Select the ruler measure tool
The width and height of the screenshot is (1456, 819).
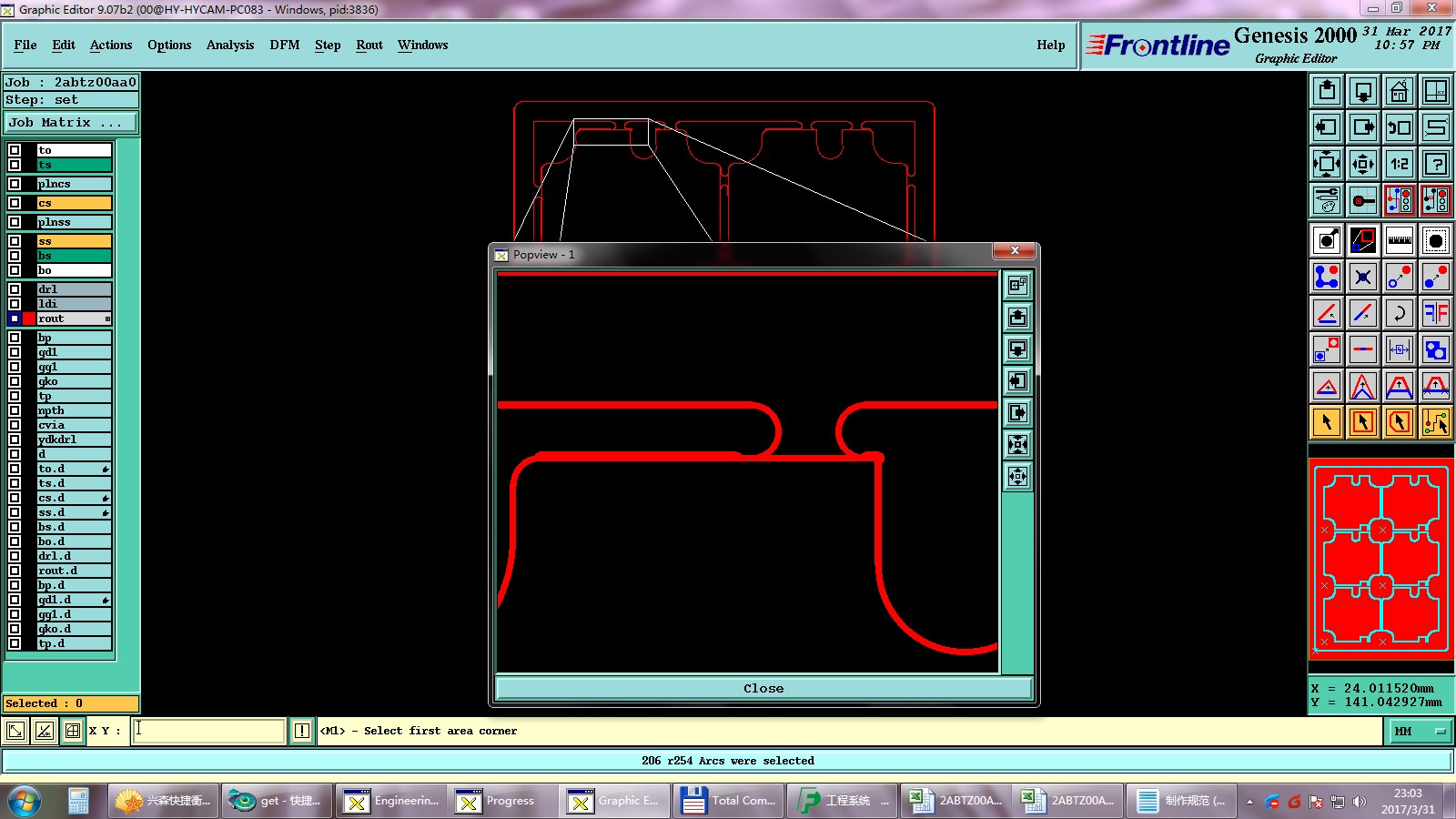(x=1400, y=240)
